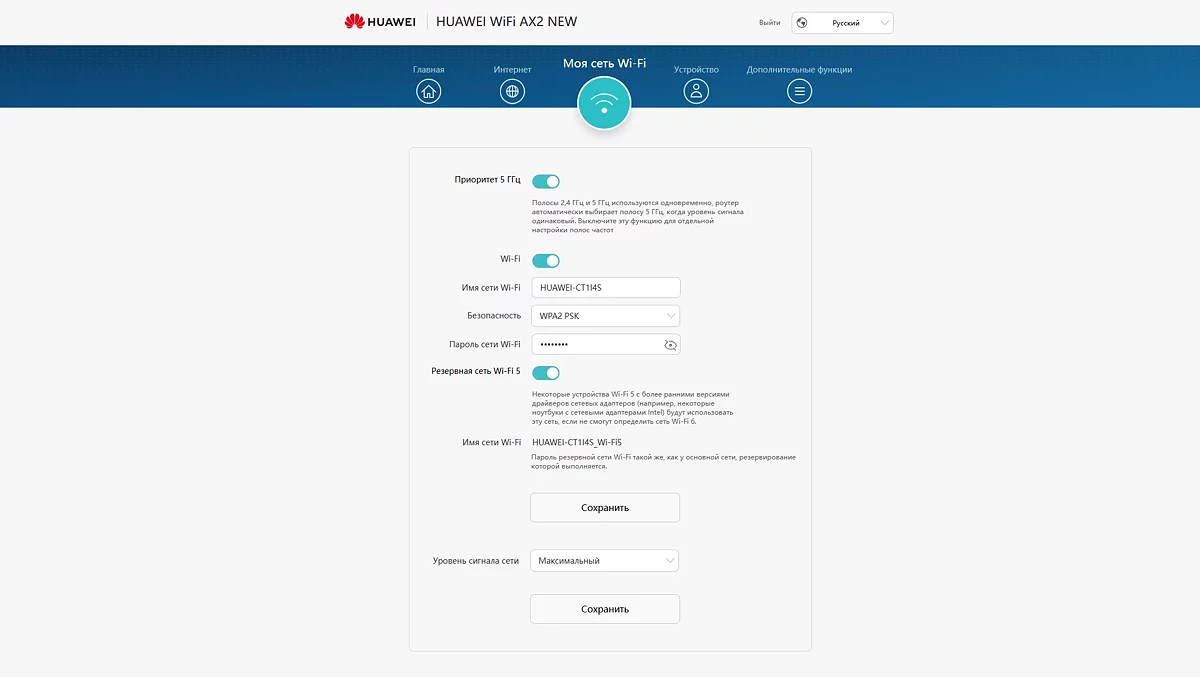Click the globe icon in the language selector

pyautogui.click(x=802, y=23)
